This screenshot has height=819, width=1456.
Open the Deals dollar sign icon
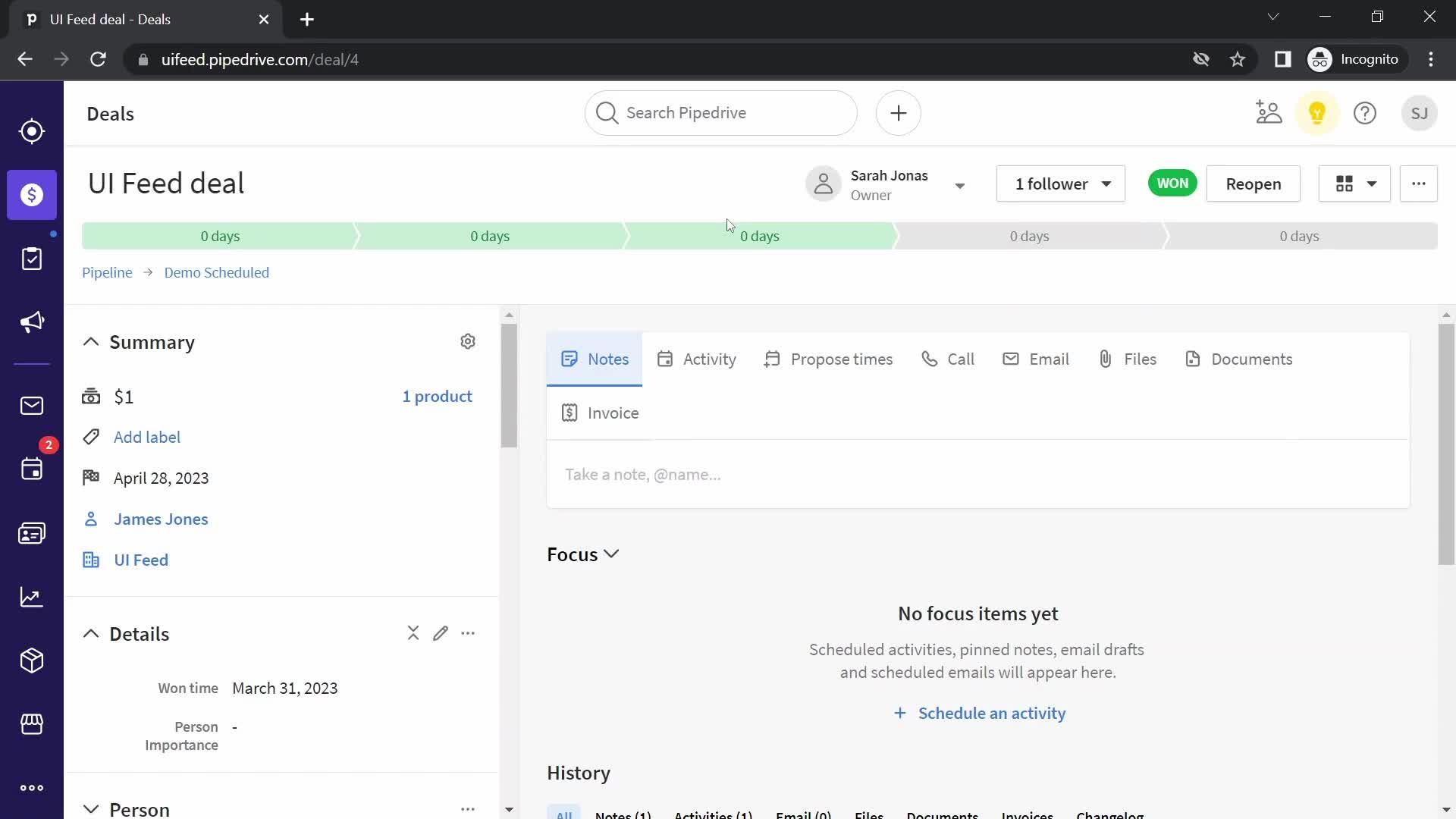pos(32,195)
